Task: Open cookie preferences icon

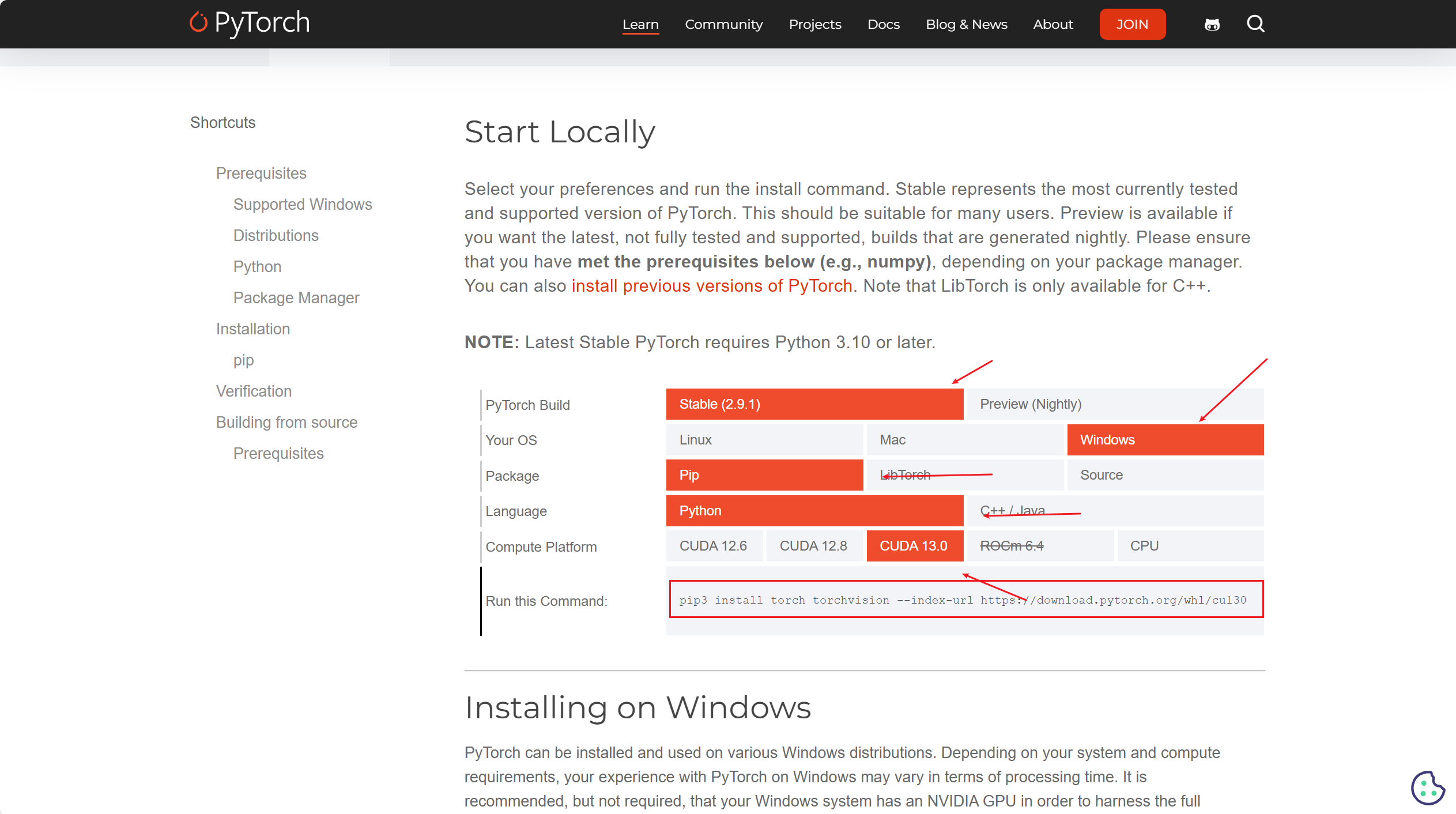Action: click(x=1427, y=787)
